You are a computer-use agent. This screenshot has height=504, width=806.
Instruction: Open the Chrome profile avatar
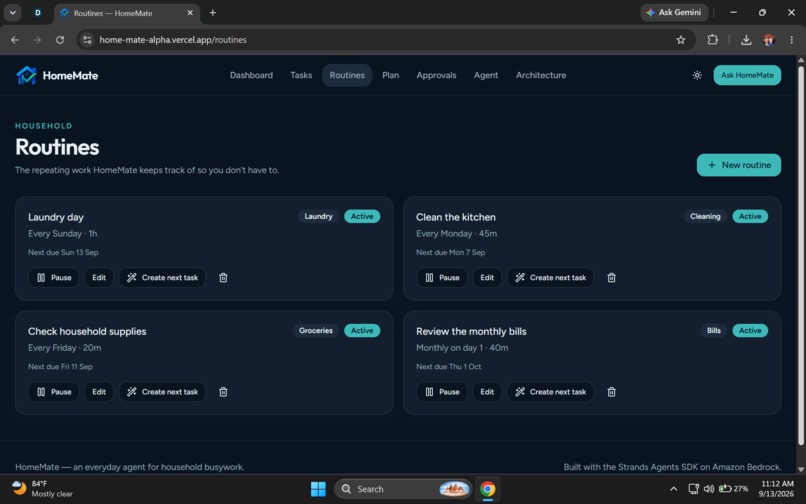tap(769, 40)
